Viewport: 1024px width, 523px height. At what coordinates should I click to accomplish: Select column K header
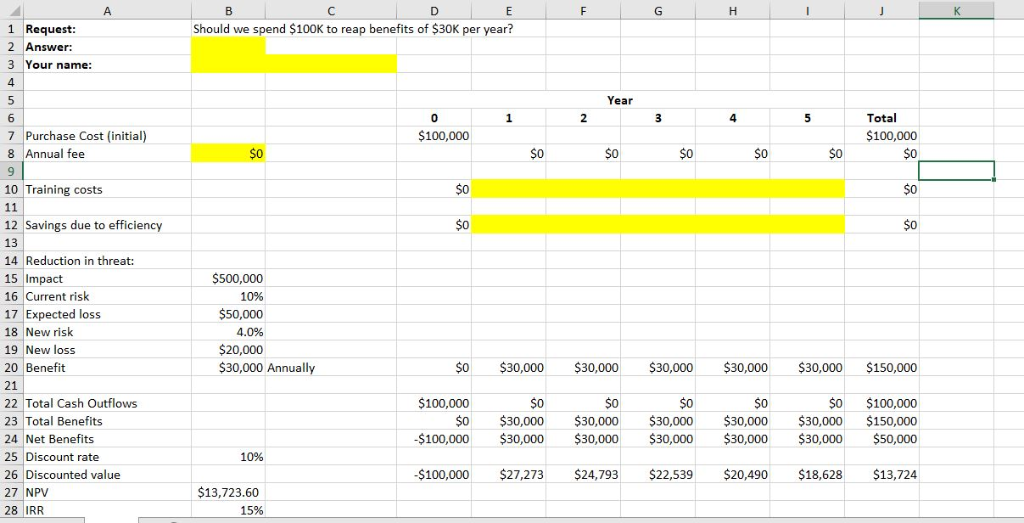(956, 10)
